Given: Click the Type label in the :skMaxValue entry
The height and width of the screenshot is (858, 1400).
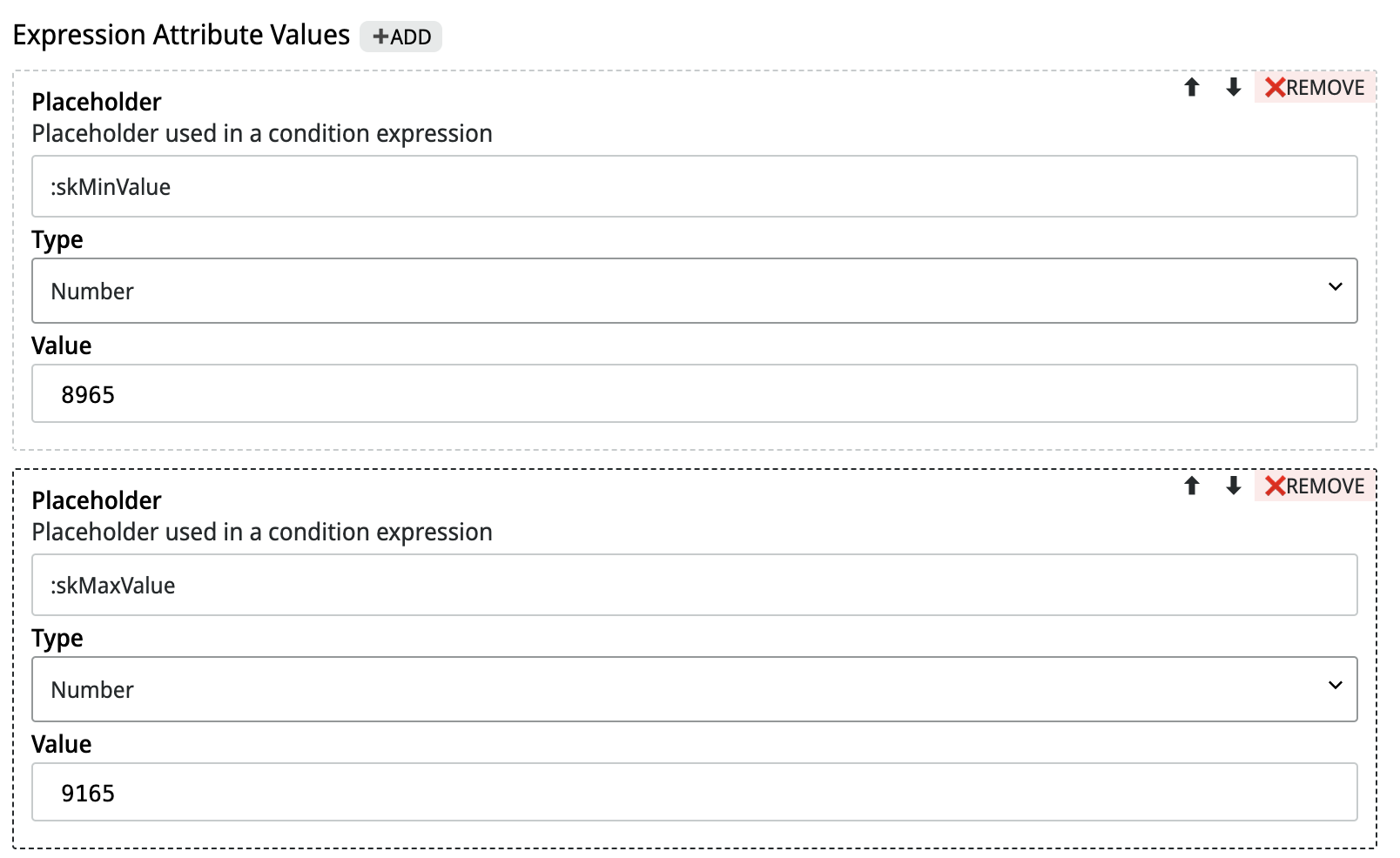Looking at the screenshot, I should point(57,638).
